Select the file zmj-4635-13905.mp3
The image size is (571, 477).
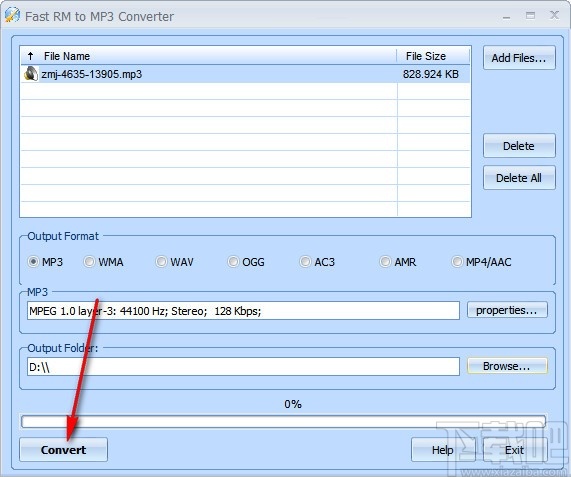[245, 74]
